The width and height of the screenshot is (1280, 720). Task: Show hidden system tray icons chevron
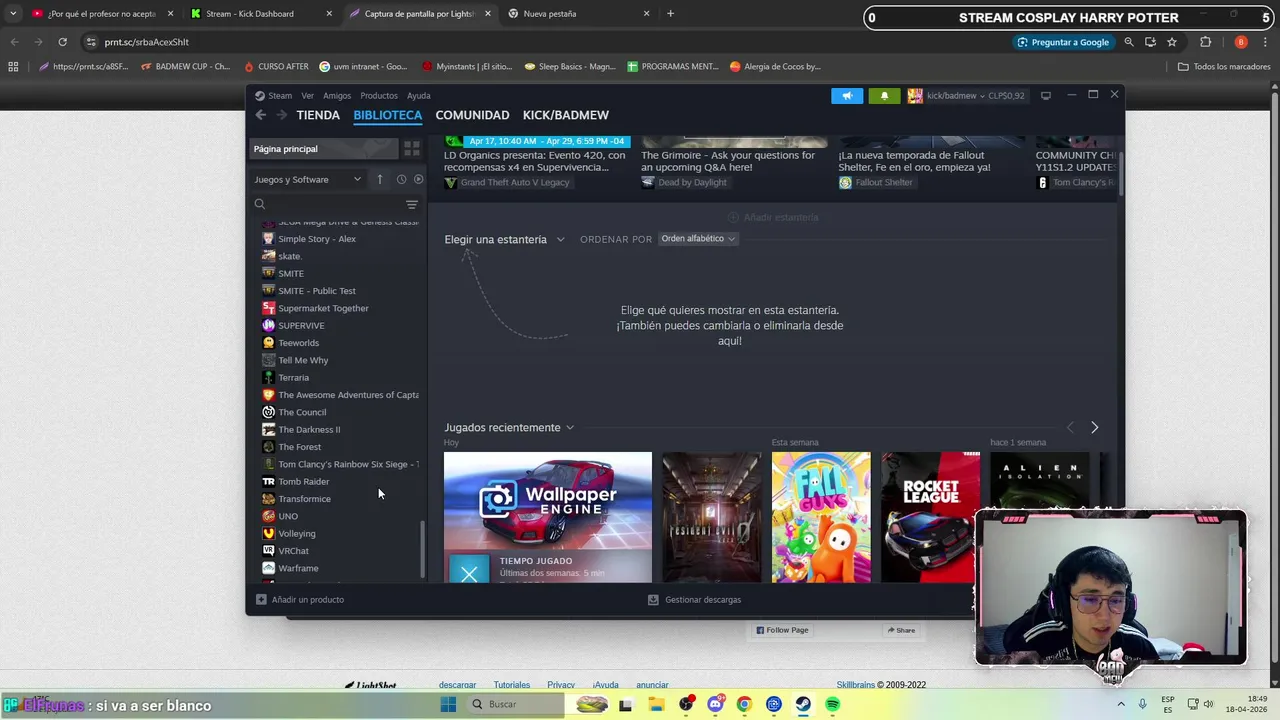1123,704
